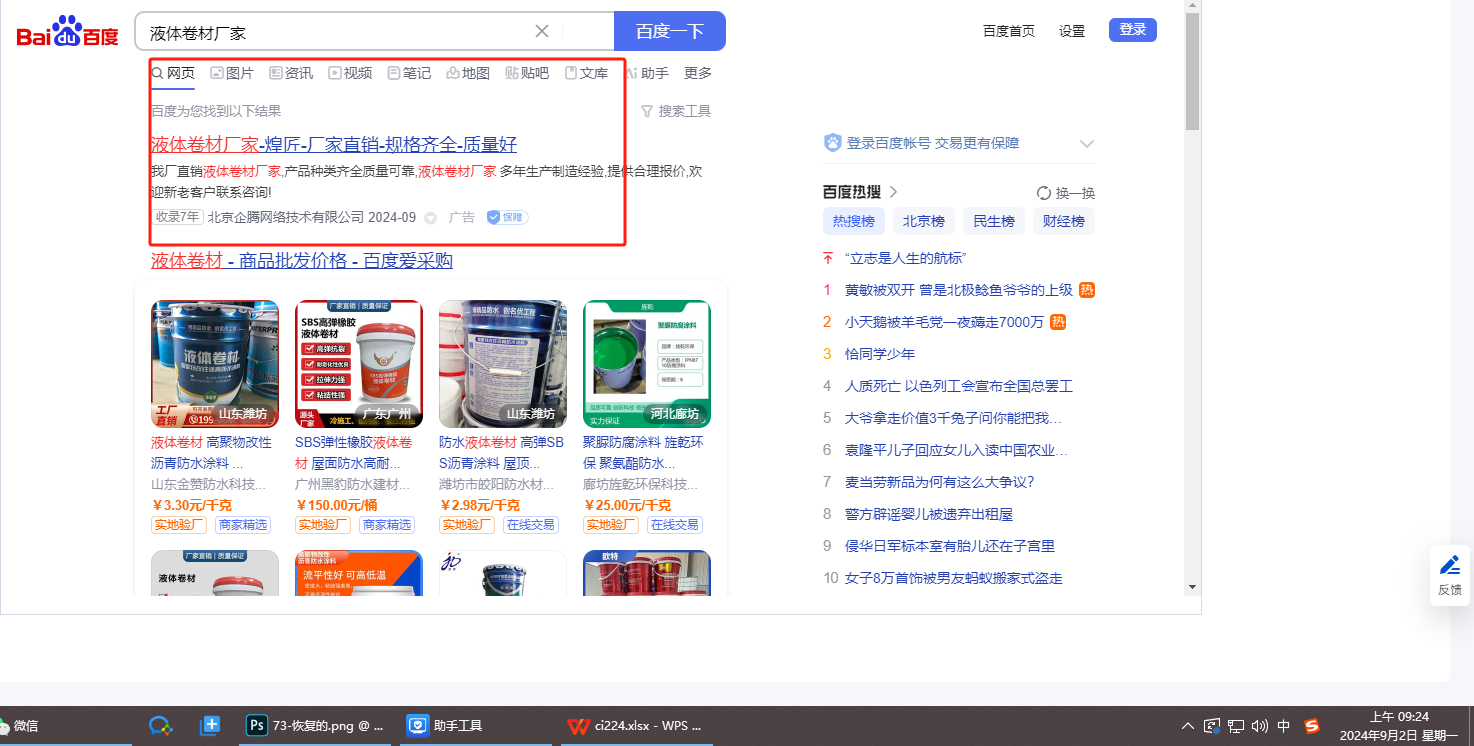Open product title 液体卷材 高聚物改性沥青防水涂料
This screenshot has width=1474, height=746.
(211, 453)
